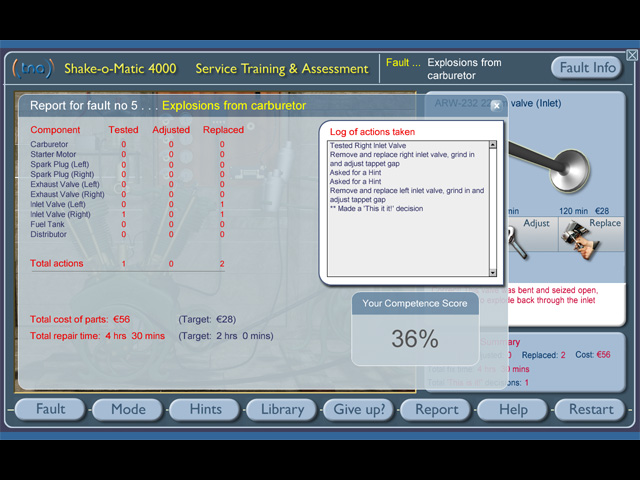Click the Tested column header
The image size is (640, 480).
coord(123,130)
